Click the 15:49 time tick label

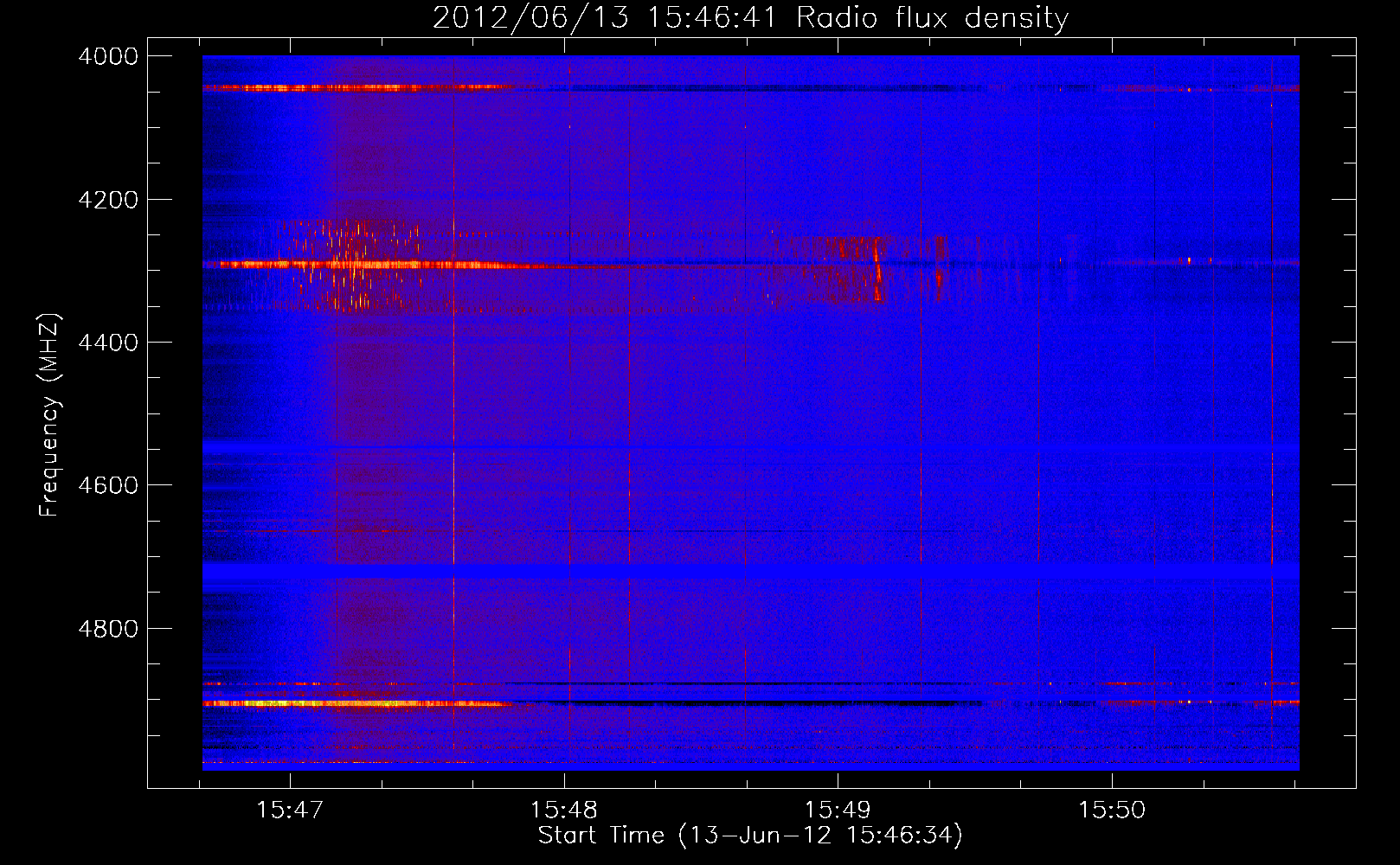tap(838, 810)
